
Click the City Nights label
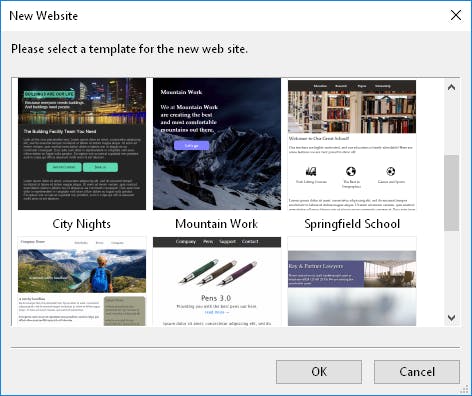click(x=82, y=224)
